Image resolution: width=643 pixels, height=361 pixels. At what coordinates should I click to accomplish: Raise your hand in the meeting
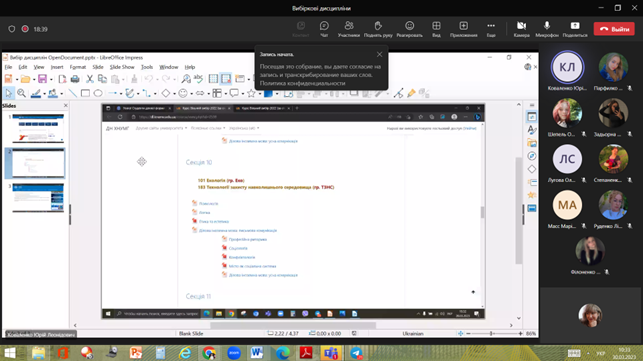pos(378,29)
